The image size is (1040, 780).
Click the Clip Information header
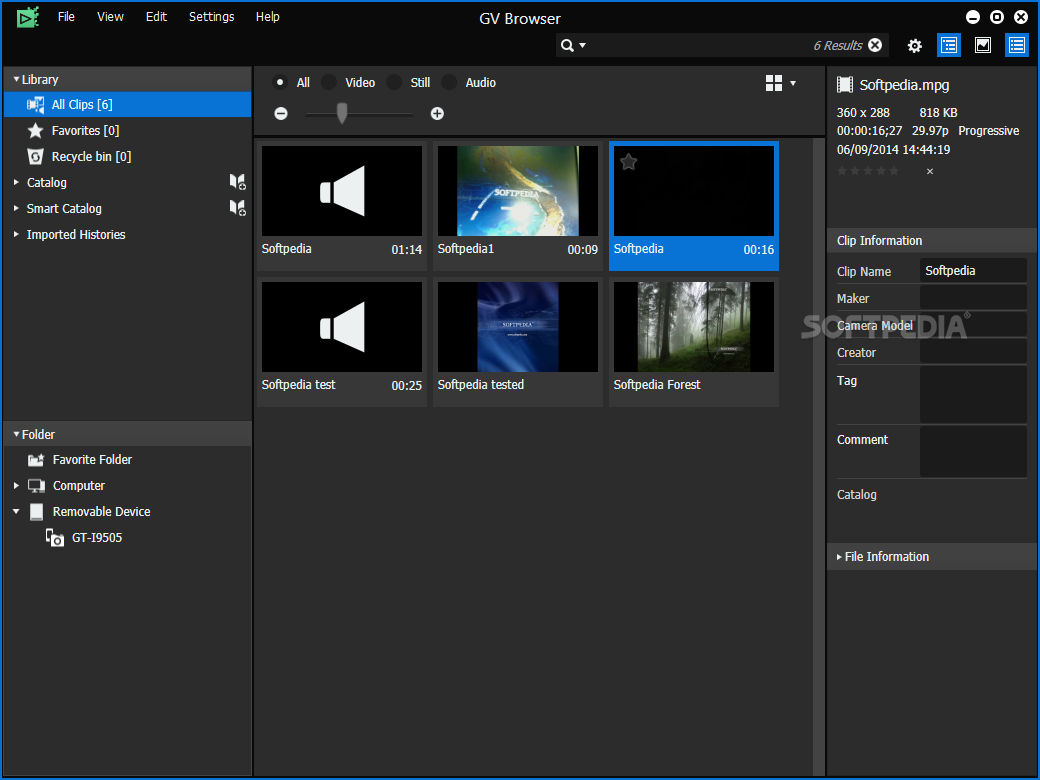tap(931, 240)
